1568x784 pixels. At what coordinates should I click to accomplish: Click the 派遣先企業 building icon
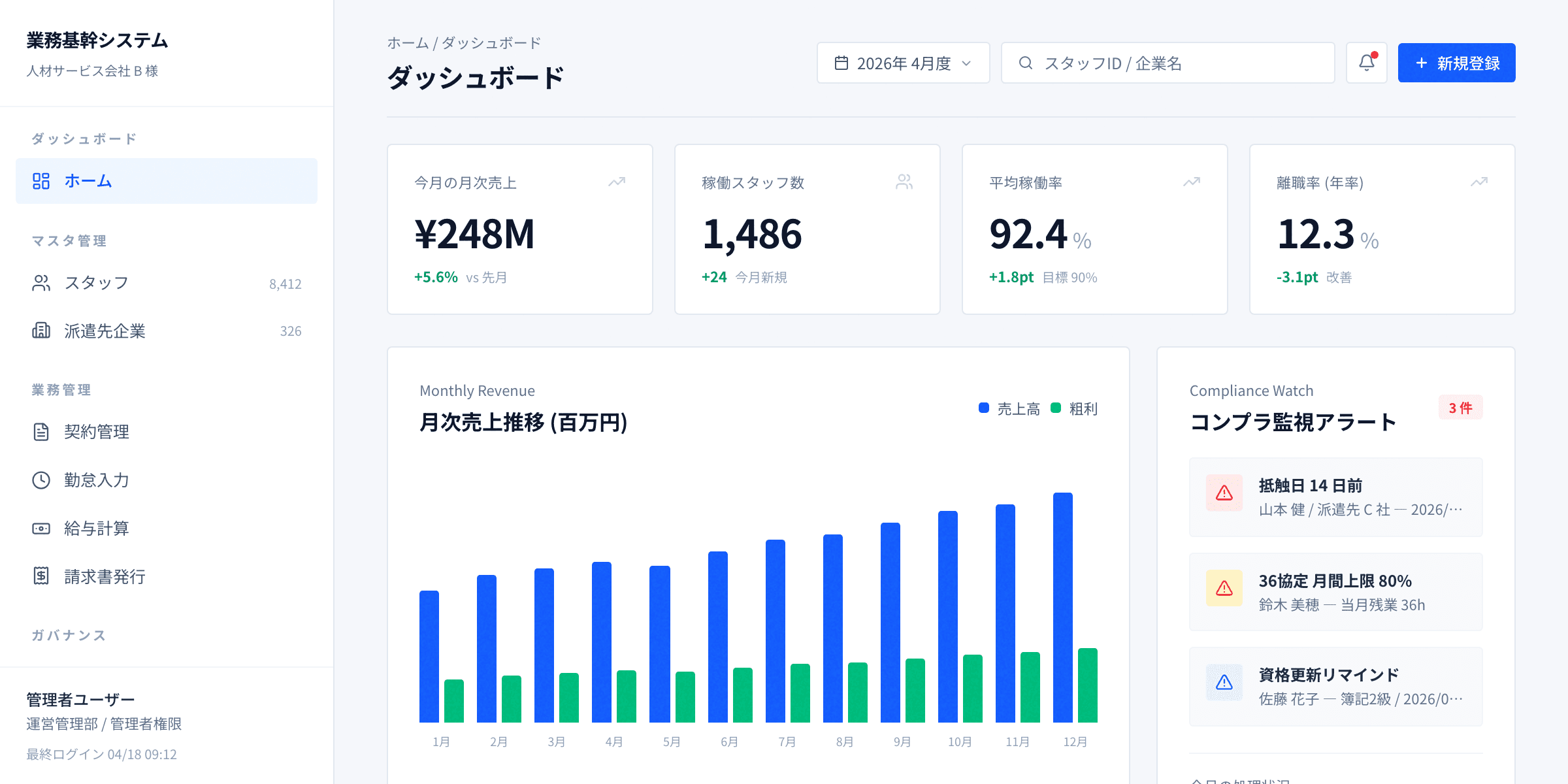click(x=42, y=331)
